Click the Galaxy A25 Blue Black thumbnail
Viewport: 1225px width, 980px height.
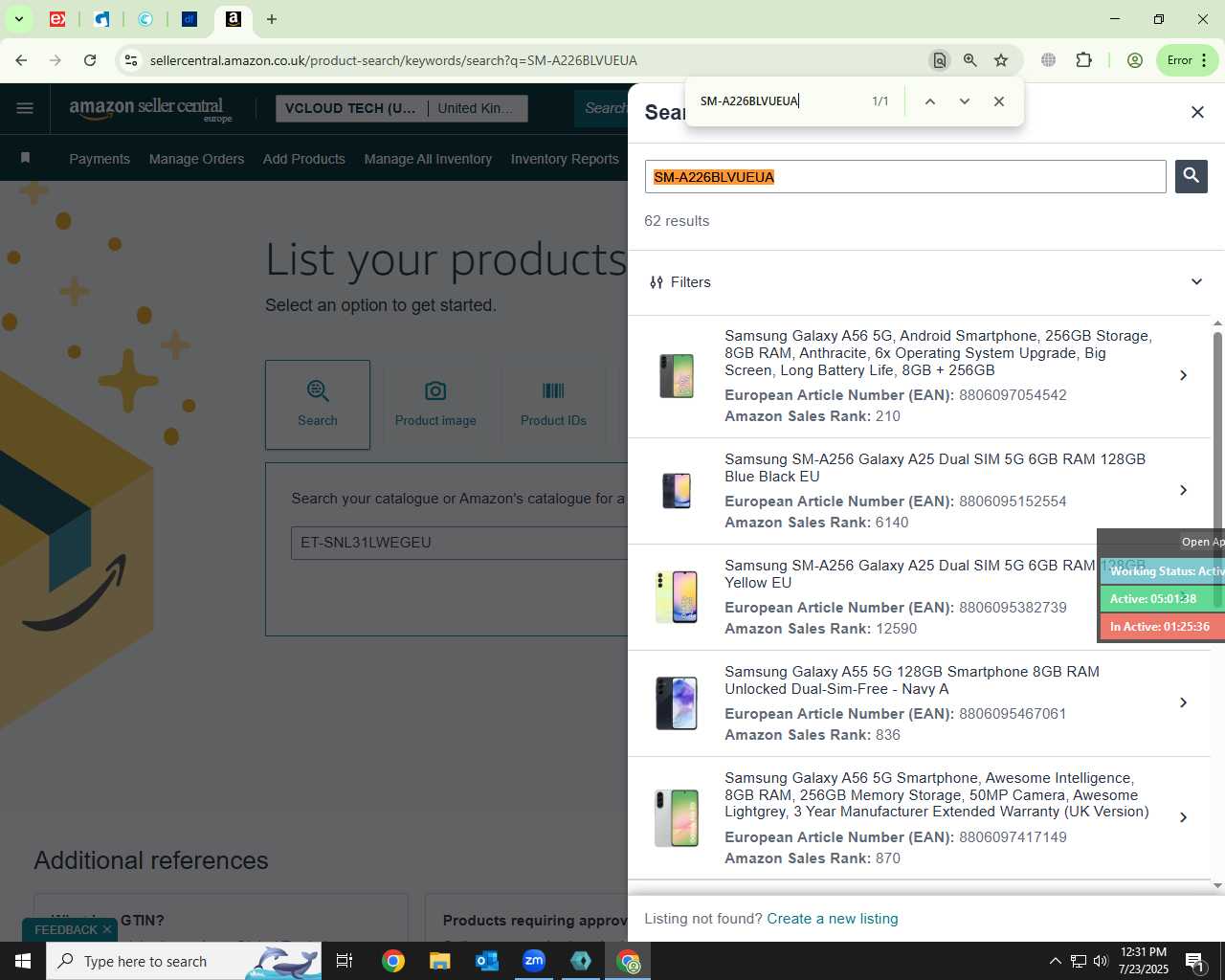(x=677, y=490)
